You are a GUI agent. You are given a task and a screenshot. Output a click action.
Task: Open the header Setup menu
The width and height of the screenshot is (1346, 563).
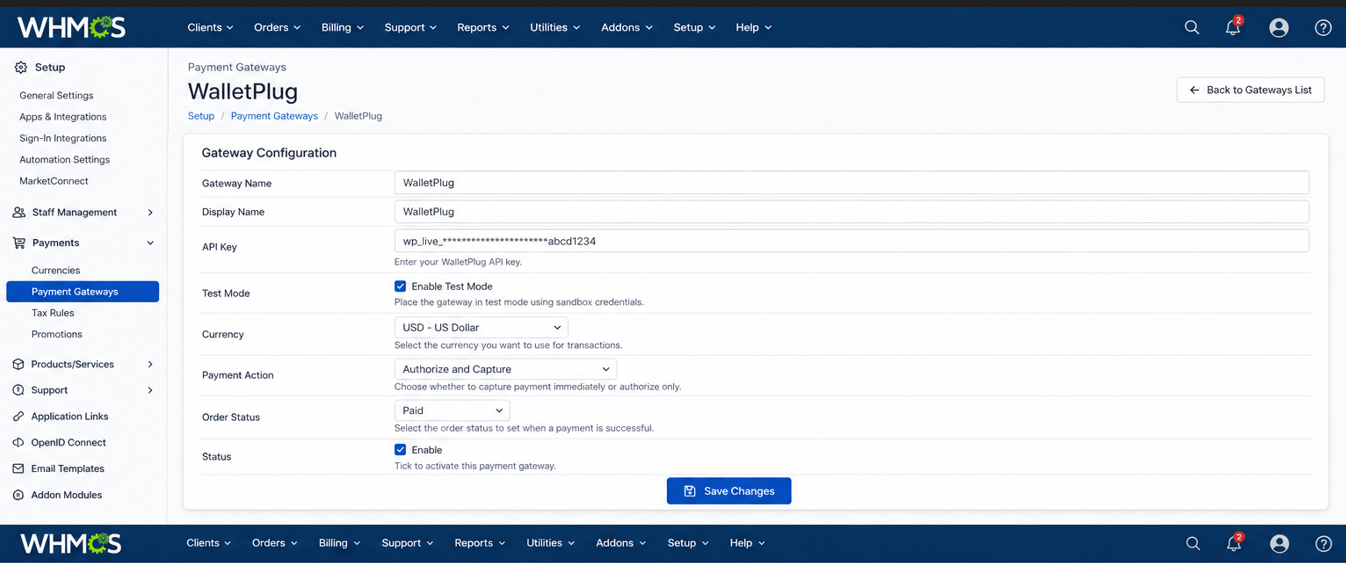tap(694, 27)
